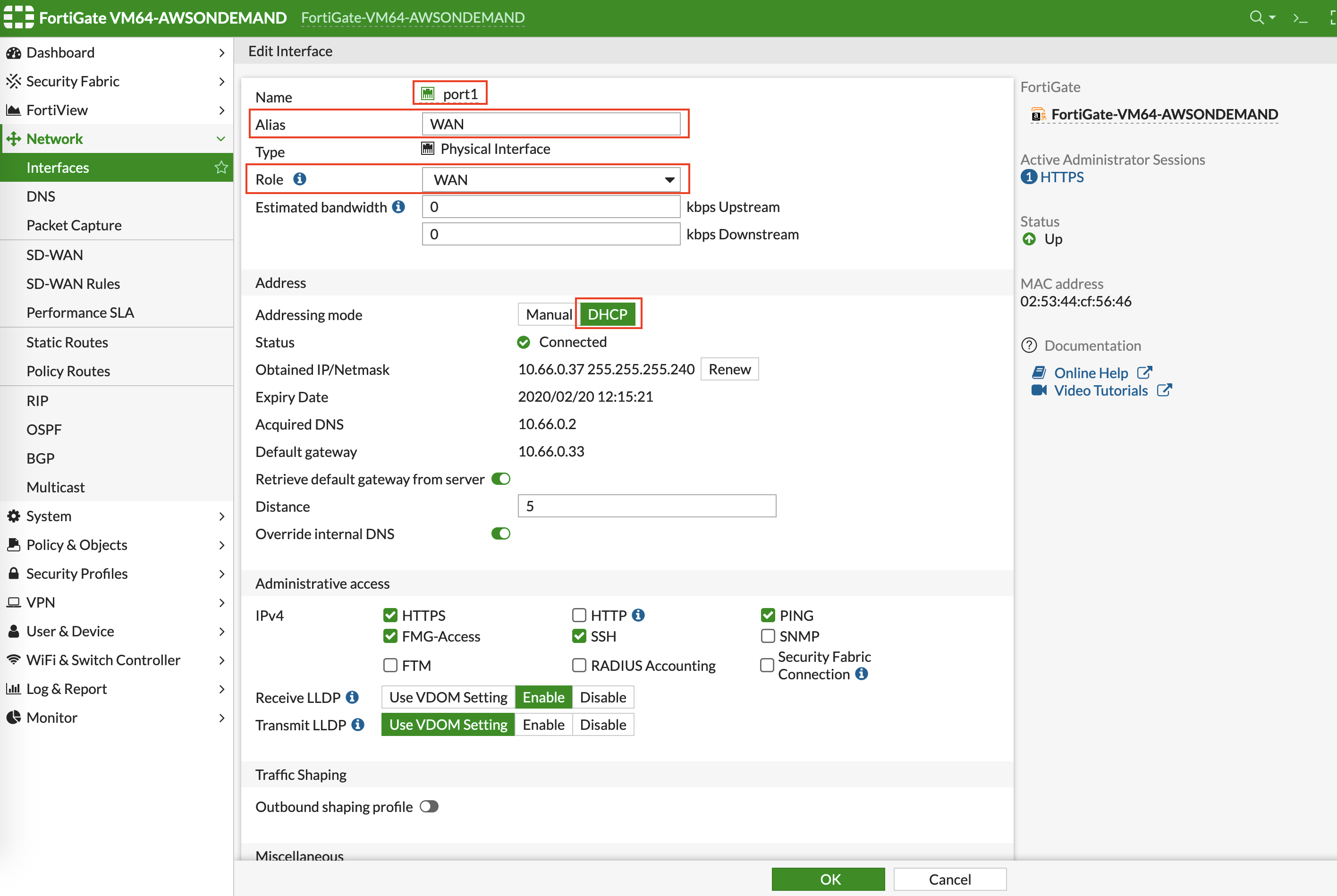Click the Log & Report icon
Image resolution: width=1337 pixels, height=896 pixels.
click(14, 688)
